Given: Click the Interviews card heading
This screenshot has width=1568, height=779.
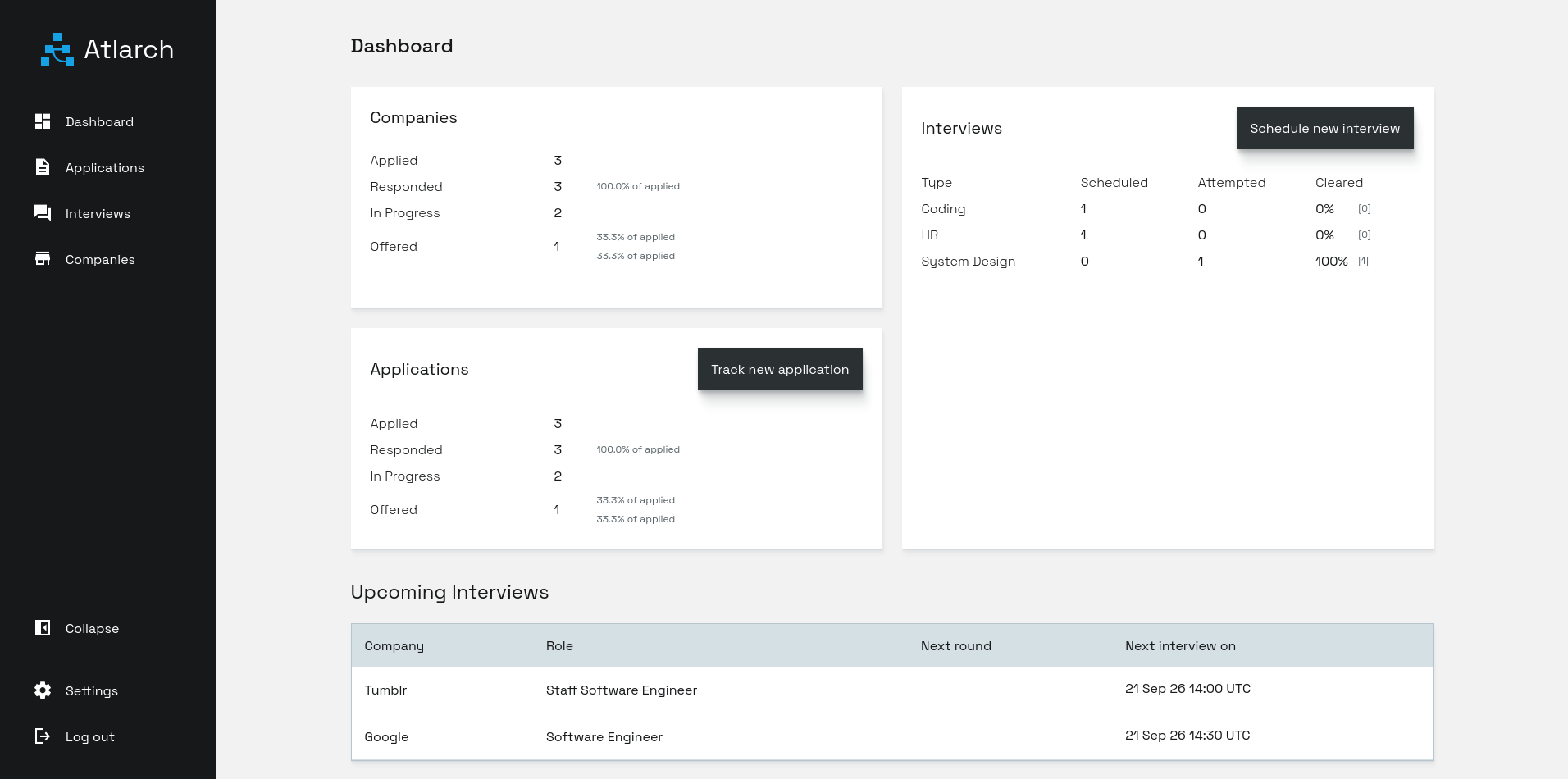Looking at the screenshot, I should click(x=961, y=128).
